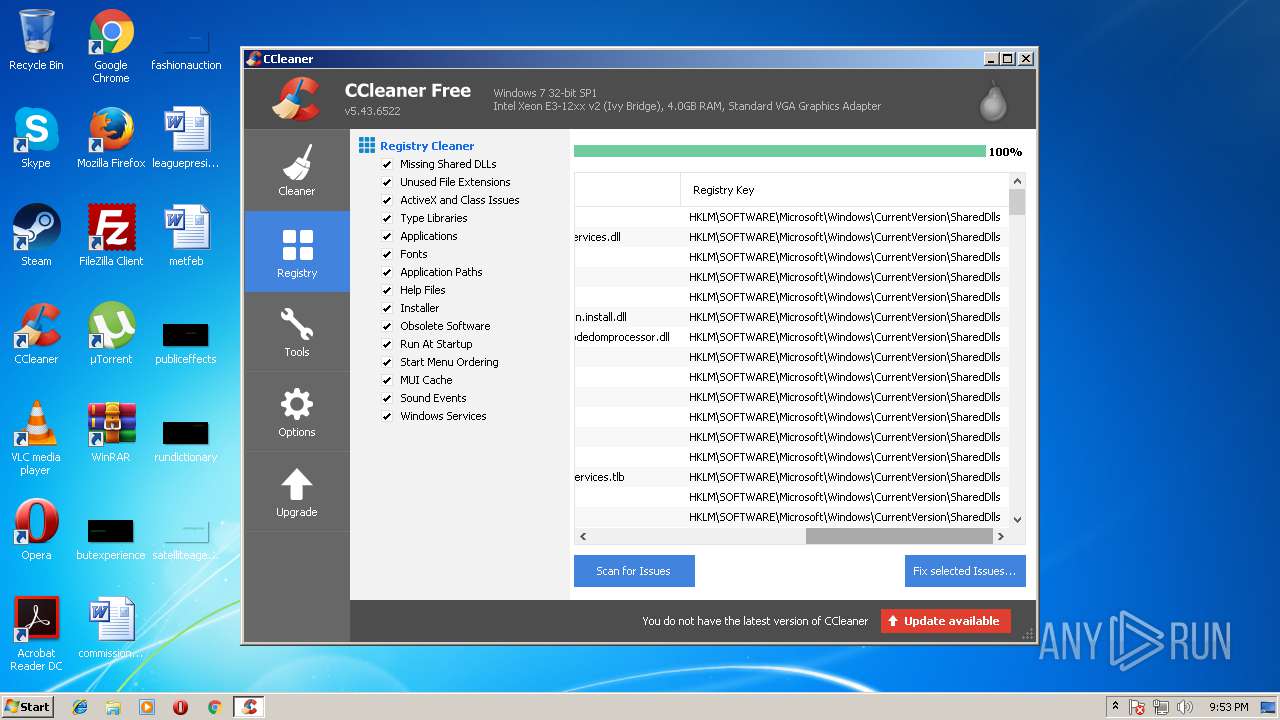This screenshot has height=720, width=1280.
Task: Disable the Applications checkbox
Action: tap(387, 237)
